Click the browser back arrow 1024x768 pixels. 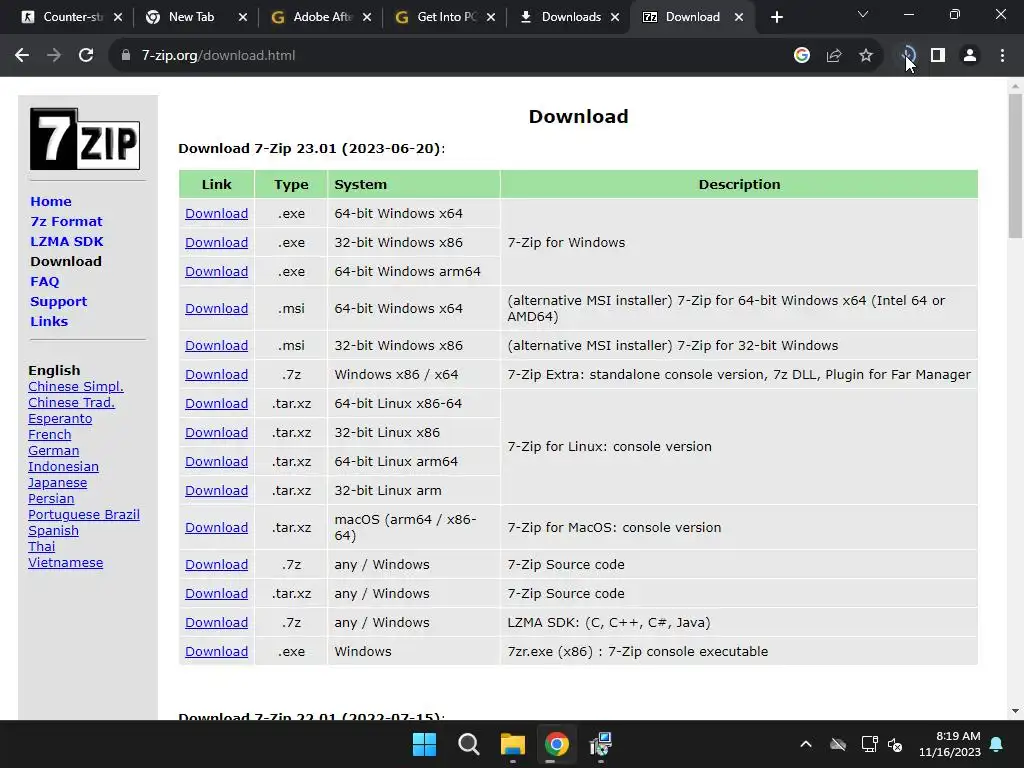click(x=22, y=56)
